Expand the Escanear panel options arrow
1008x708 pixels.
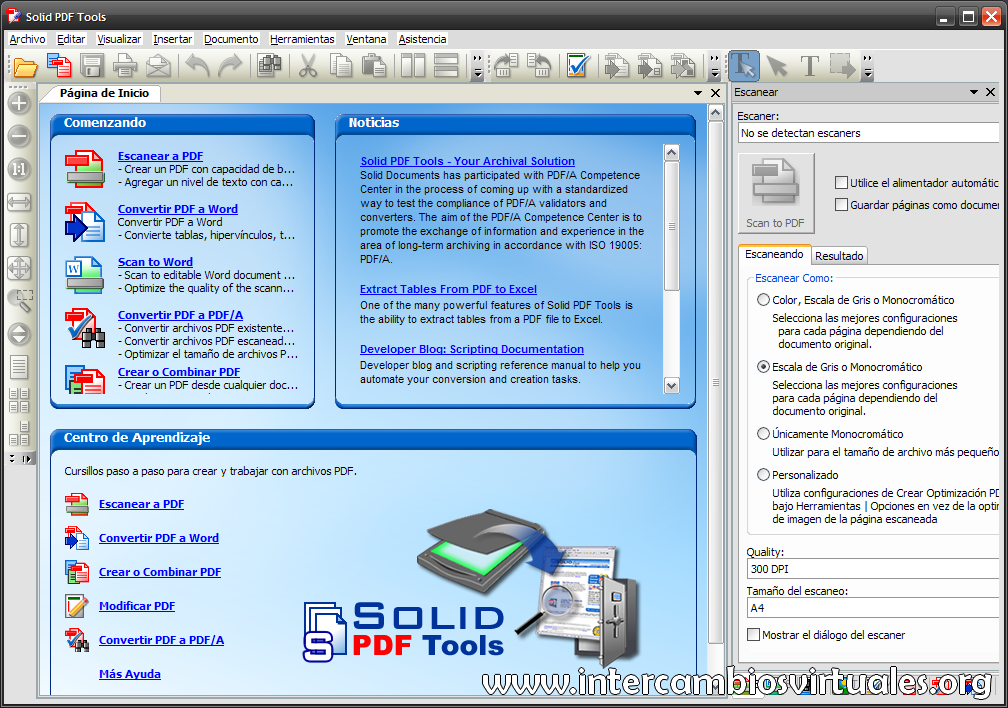point(974,93)
